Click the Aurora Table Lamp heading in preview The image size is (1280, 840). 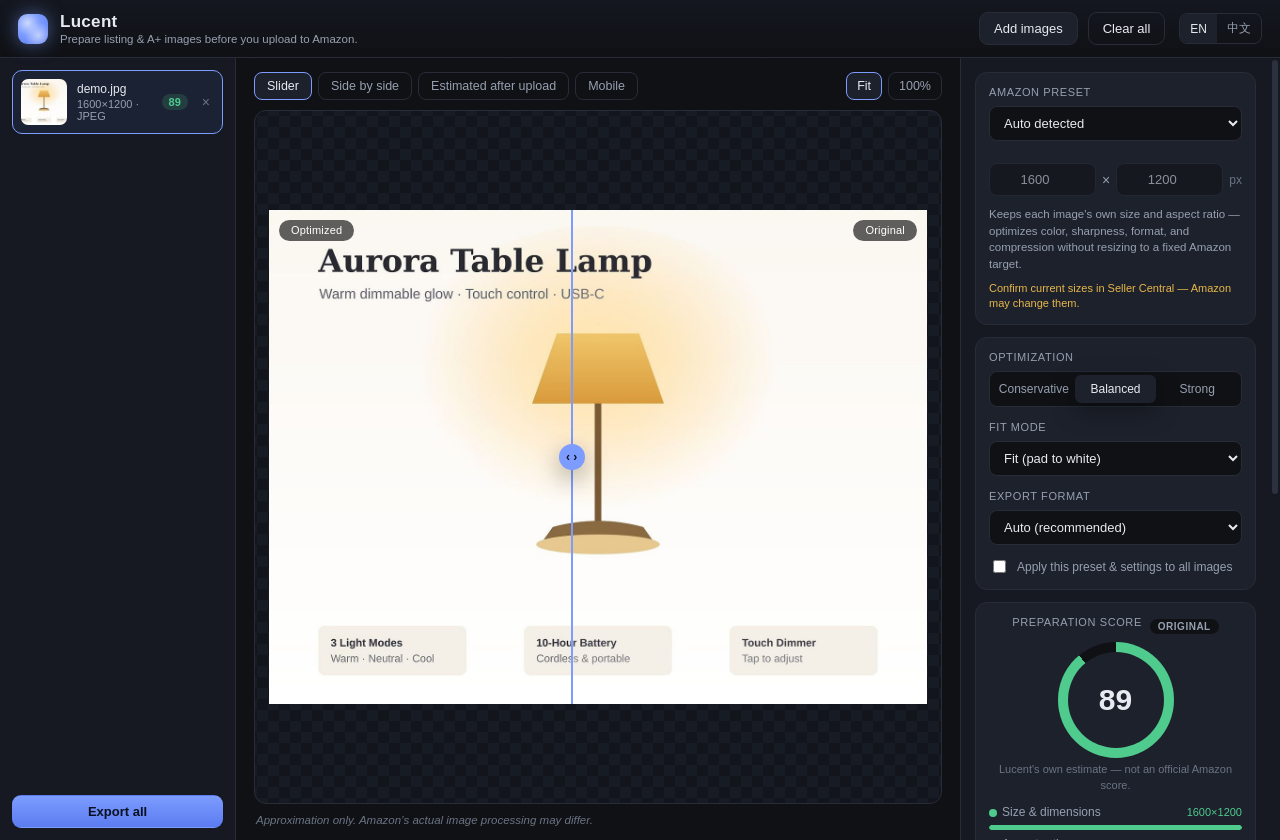[485, 261]
